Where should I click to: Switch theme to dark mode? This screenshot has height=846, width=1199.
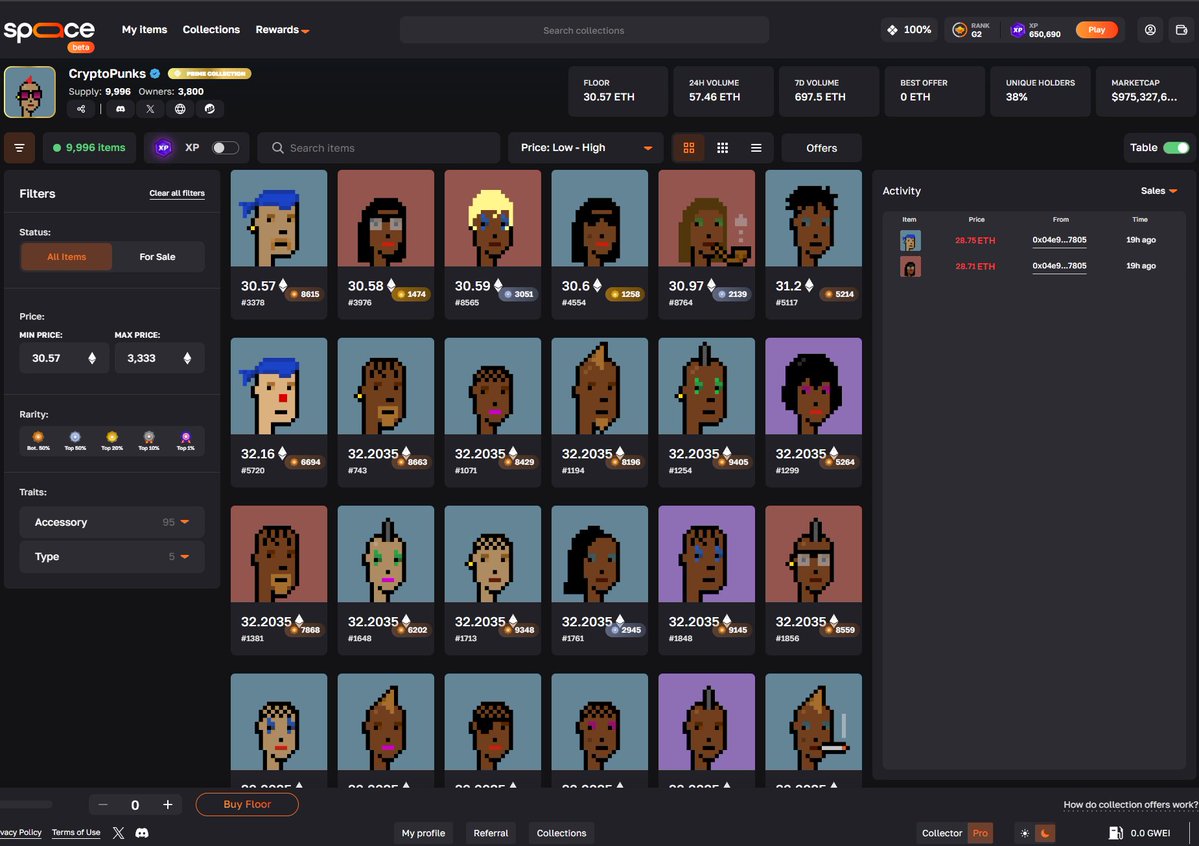tap(1046, 832)
